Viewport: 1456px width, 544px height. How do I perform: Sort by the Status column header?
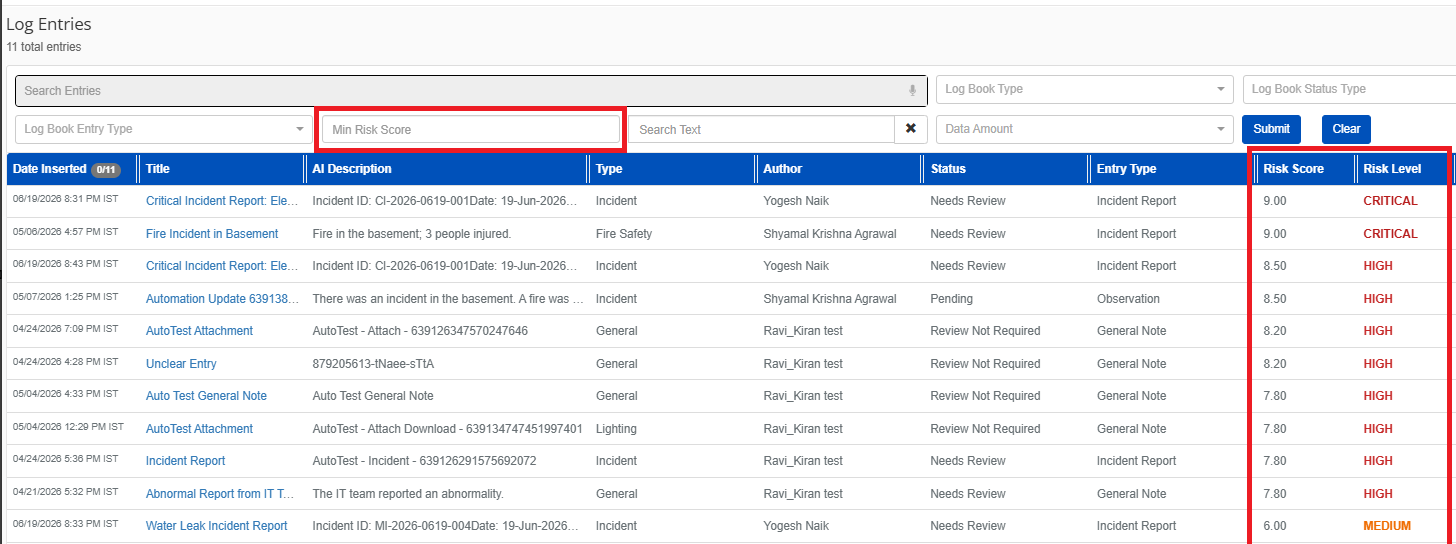(948, 169)
